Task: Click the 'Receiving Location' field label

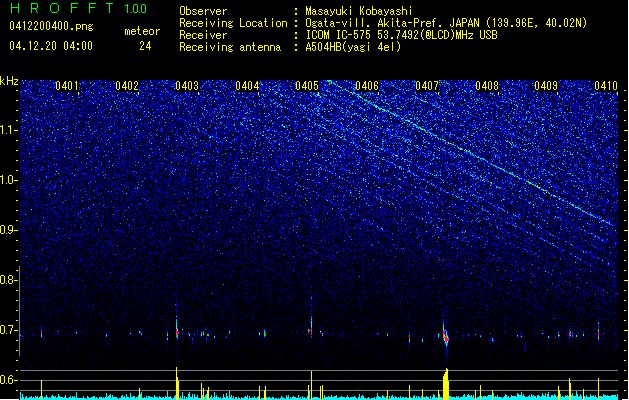Action: click(x=233, y=23)
